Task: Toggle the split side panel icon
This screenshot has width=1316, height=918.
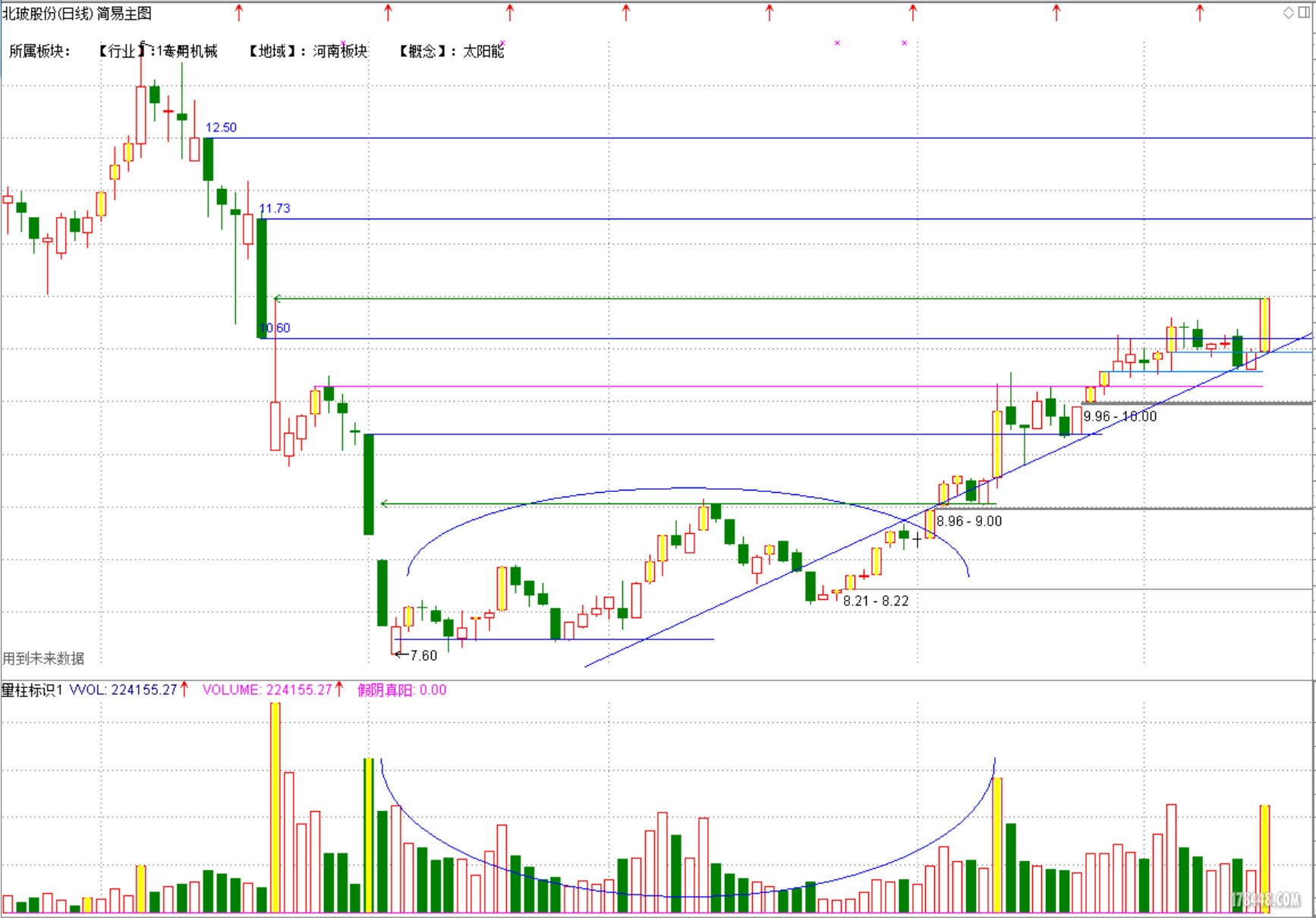Action: 1304,13
